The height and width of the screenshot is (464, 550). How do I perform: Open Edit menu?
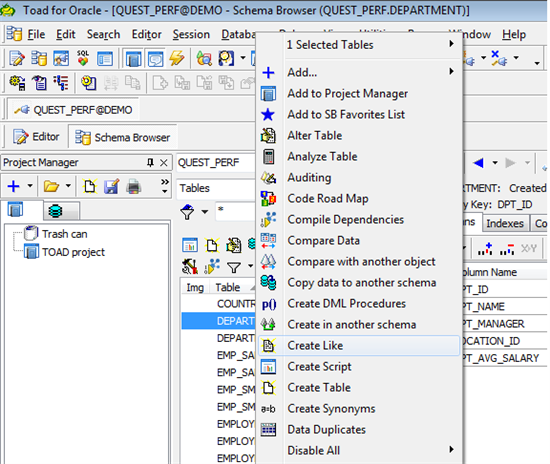point(66,34)
